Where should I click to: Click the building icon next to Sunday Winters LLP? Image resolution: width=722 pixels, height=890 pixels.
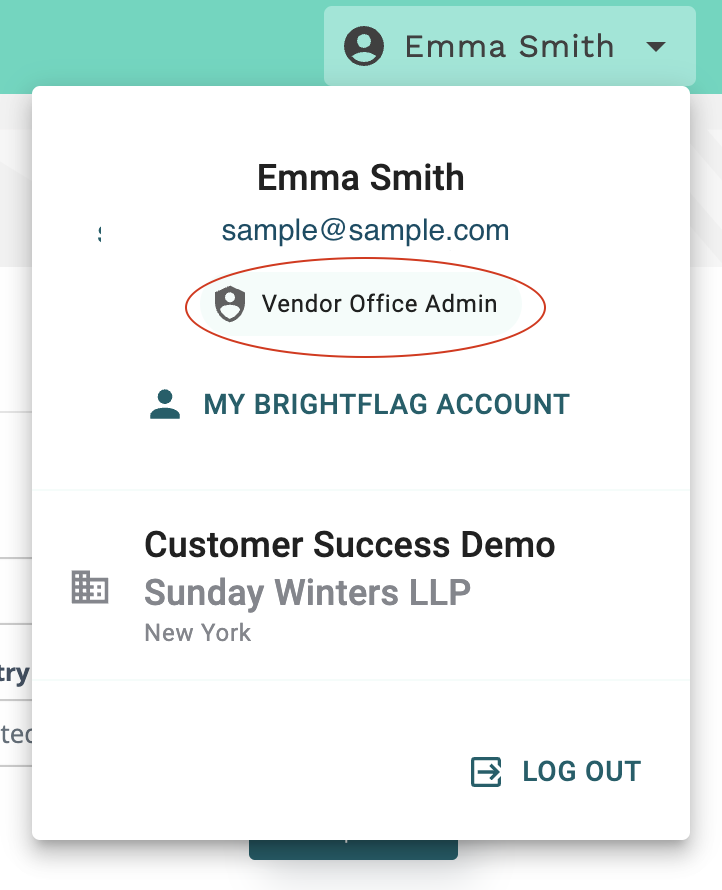pos(90,587)
